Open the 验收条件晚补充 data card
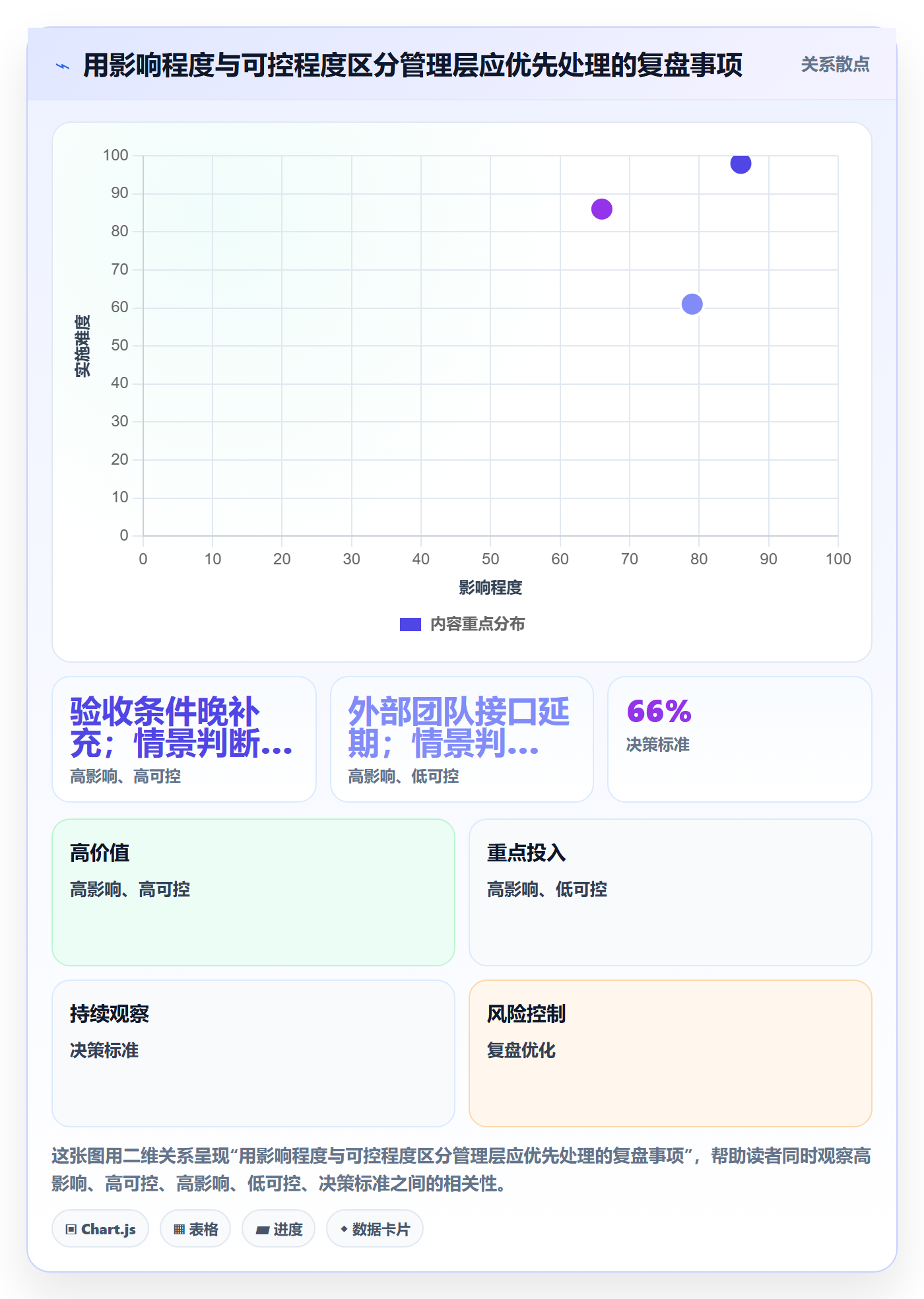The image size is (924, 1299). pos(184,739)
